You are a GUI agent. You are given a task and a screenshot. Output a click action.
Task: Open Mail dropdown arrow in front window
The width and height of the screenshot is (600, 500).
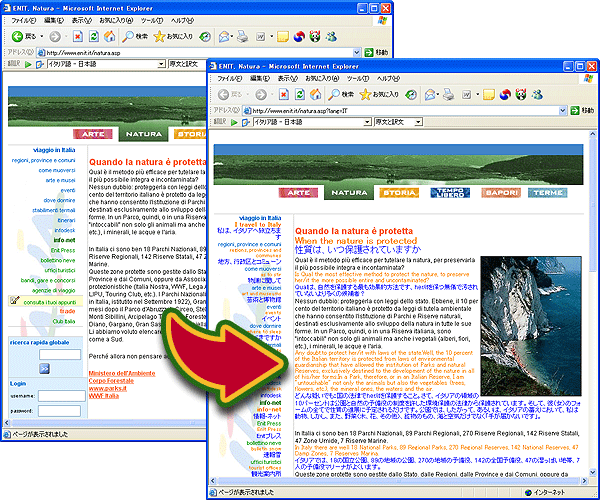point(437,94)
